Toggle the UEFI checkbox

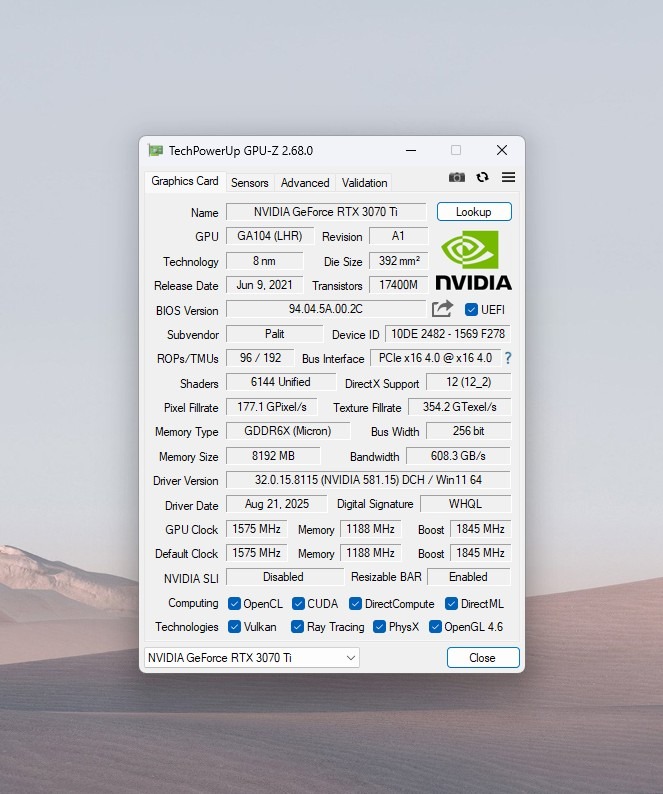tap(471, 309)
